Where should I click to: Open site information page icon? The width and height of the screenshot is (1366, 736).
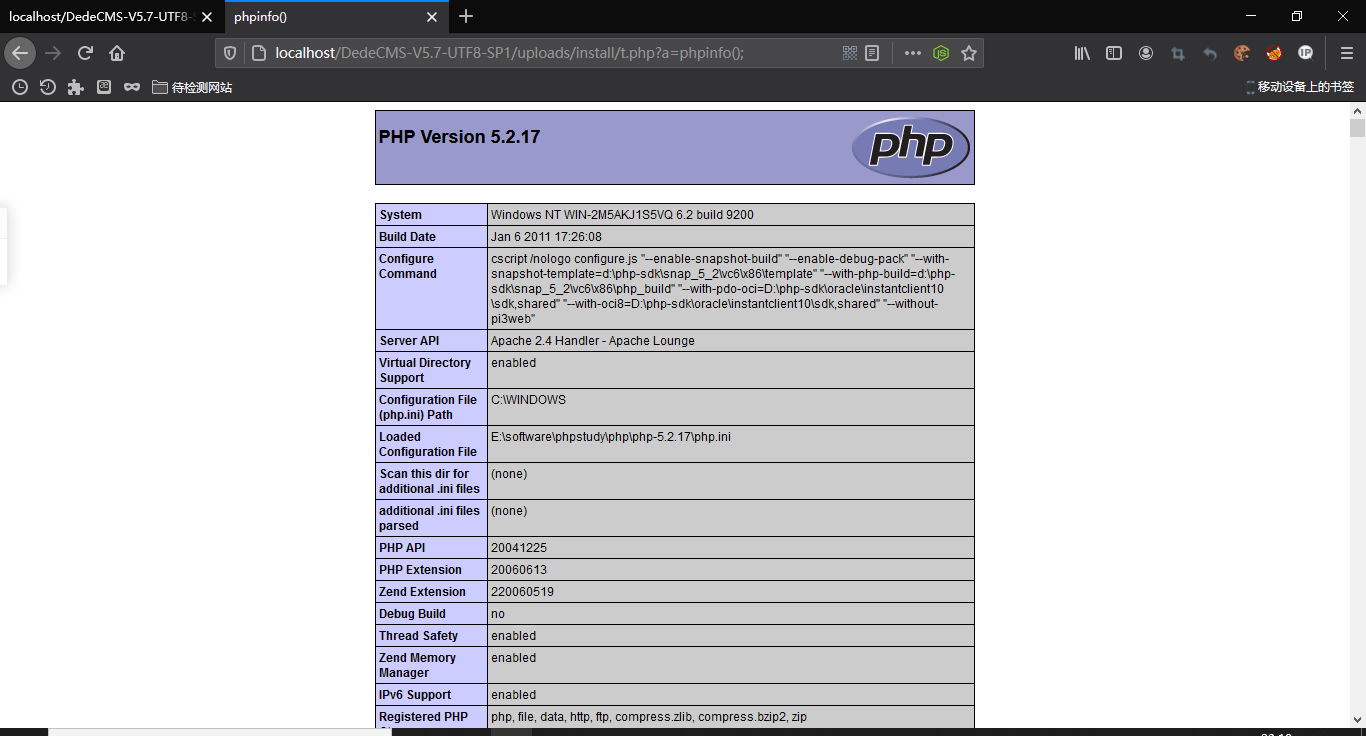click(257, 53)
